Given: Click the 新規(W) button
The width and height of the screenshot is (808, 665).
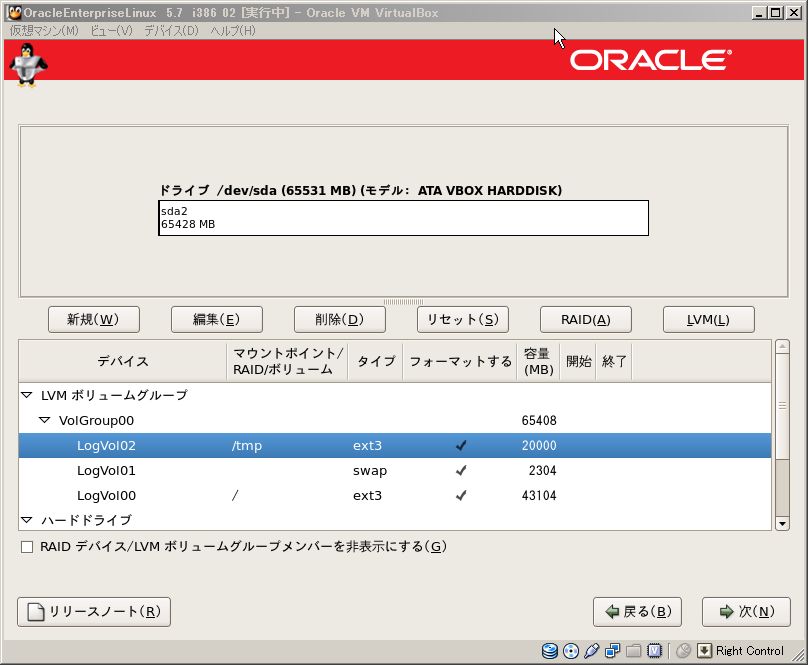Looking at the screenshot, I should [94, 320].
